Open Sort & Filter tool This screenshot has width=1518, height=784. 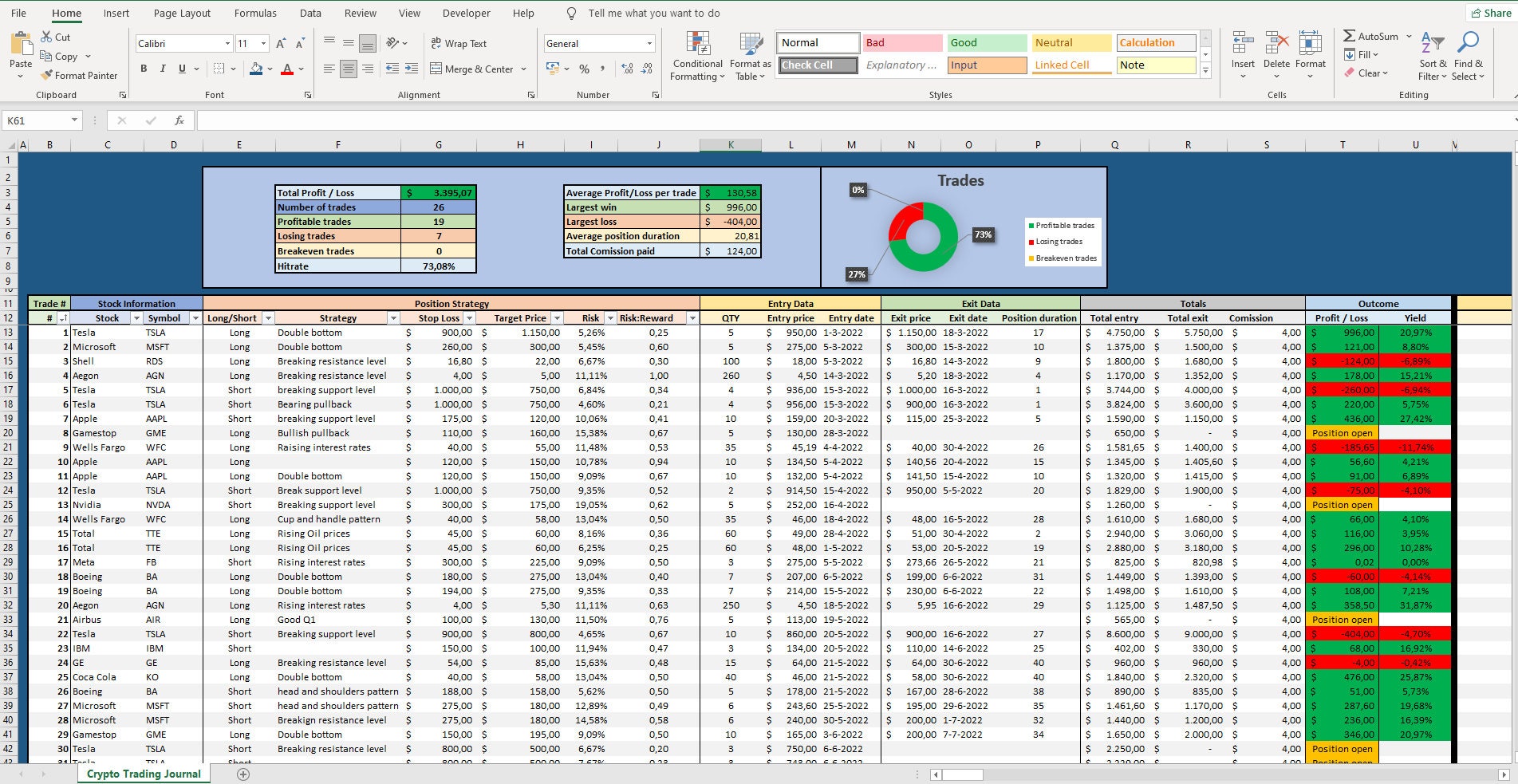(1432, 56)
